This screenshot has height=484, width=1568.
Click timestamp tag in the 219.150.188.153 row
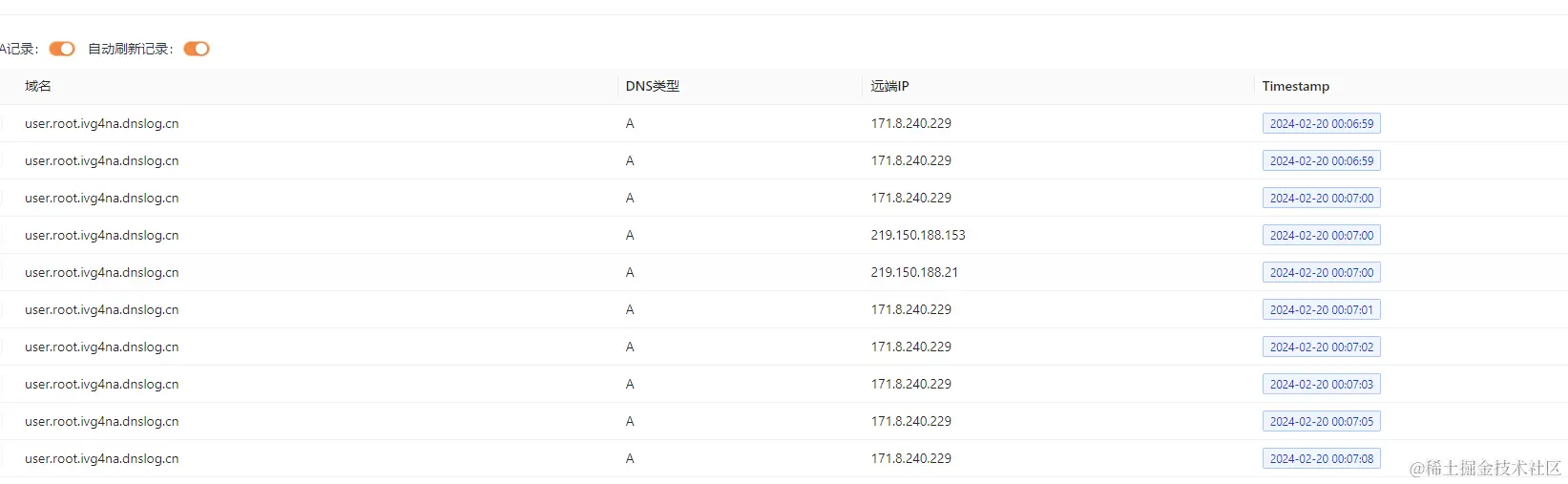(1322, 235)
